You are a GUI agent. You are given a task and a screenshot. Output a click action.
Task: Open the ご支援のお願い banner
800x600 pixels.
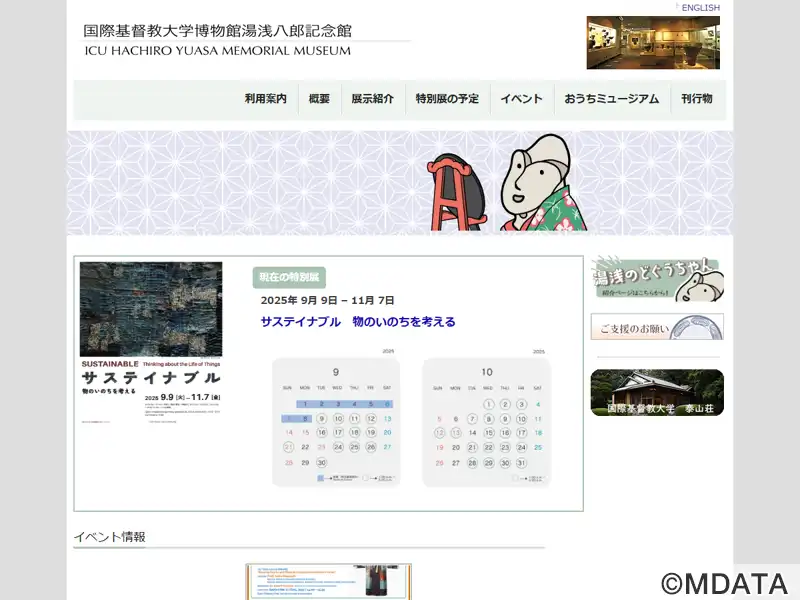tap(656, 327)
